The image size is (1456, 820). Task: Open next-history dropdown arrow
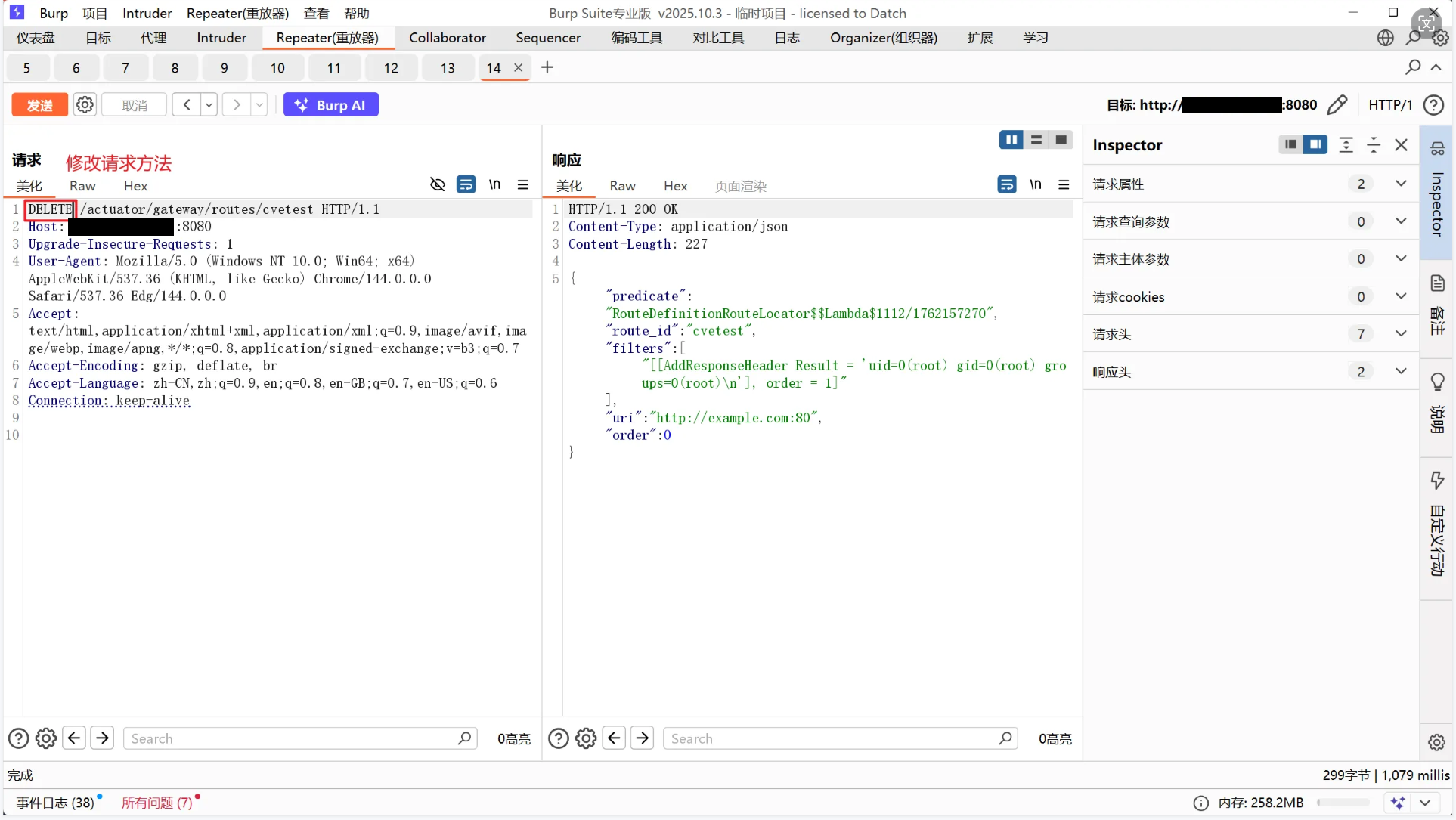(259, 105)
